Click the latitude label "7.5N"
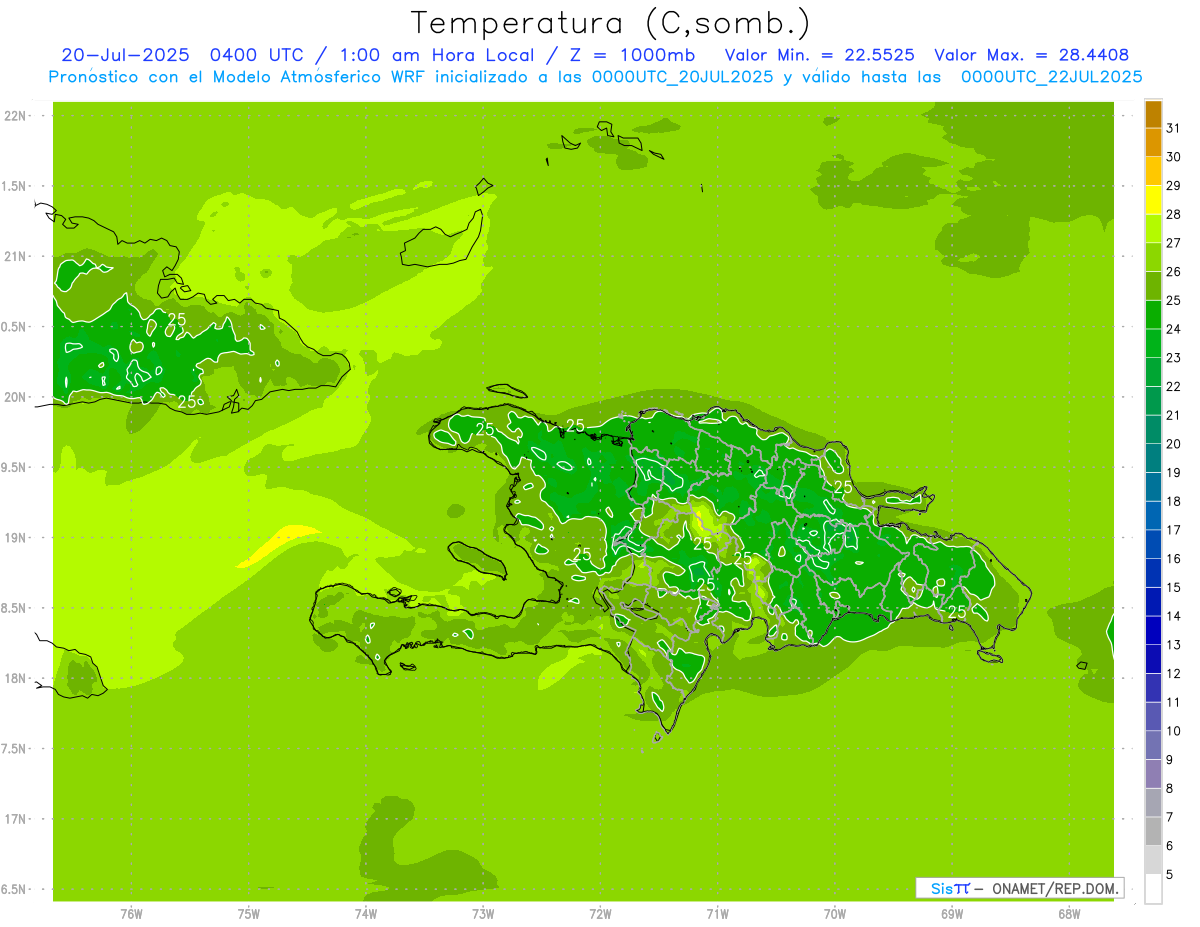This screenshot has height=927, width=1200. click(14, 748)
